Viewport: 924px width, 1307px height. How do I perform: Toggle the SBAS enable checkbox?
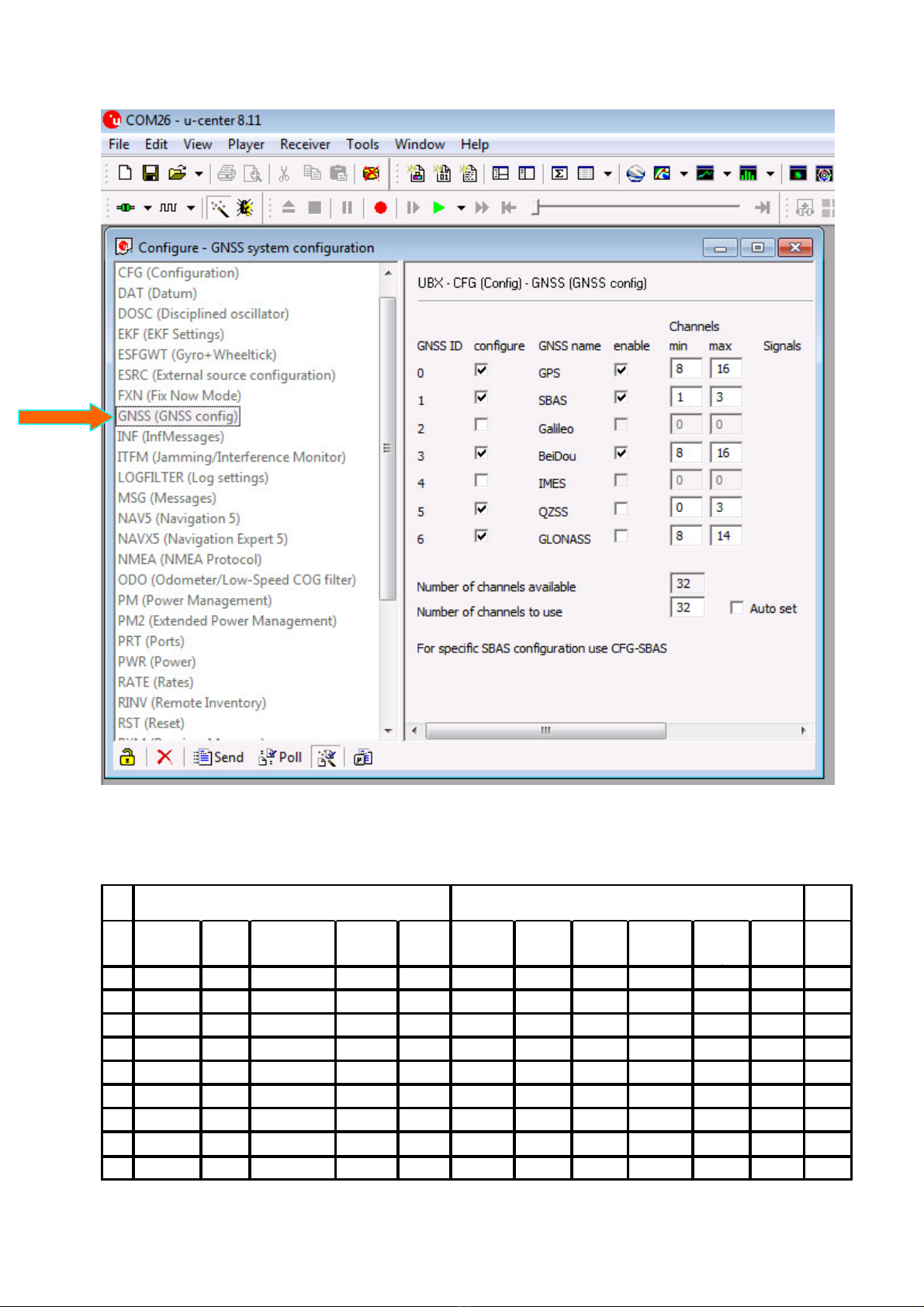click(621, 397)
